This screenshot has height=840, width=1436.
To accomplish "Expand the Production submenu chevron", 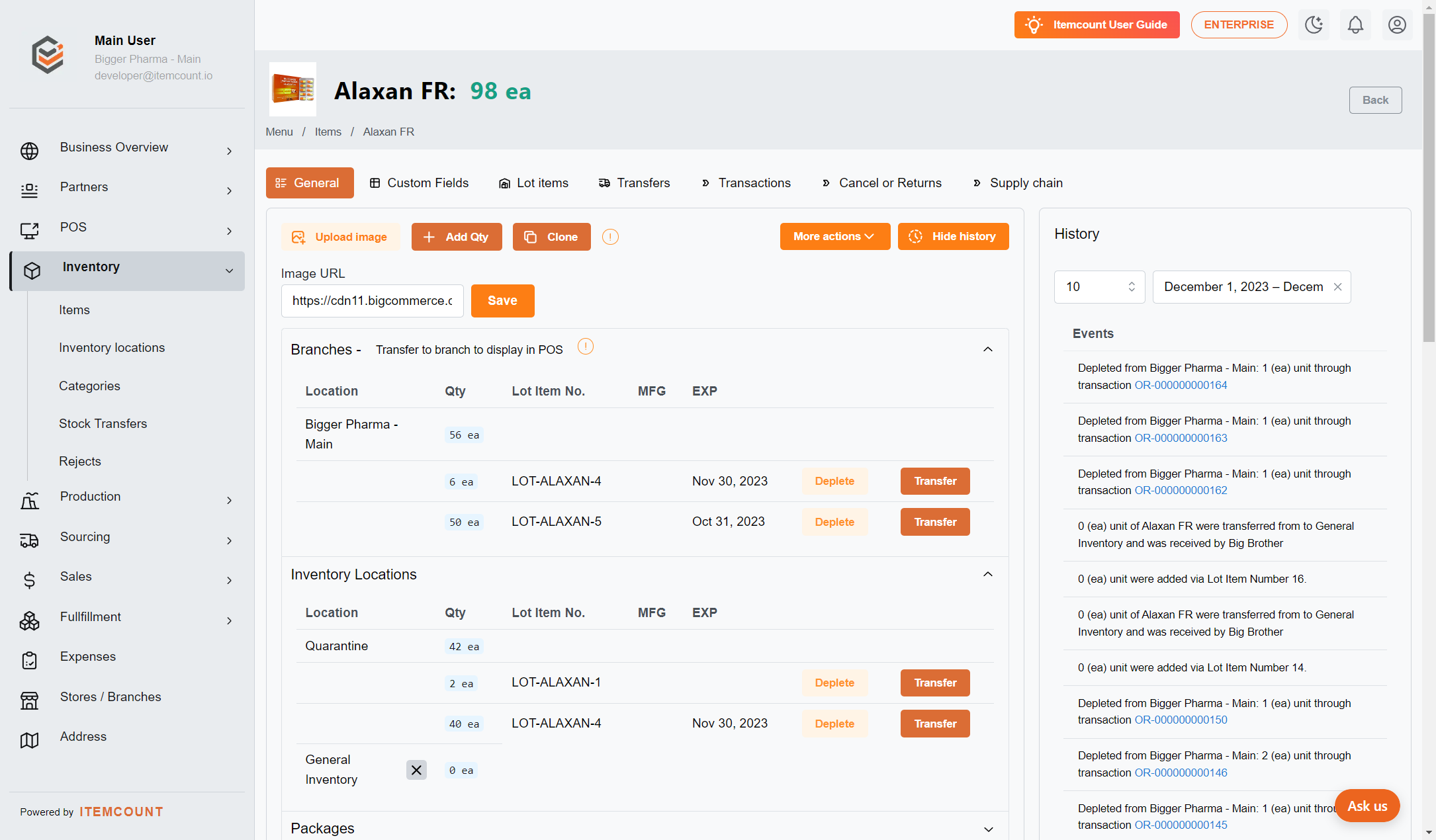I will click(229, 501).
